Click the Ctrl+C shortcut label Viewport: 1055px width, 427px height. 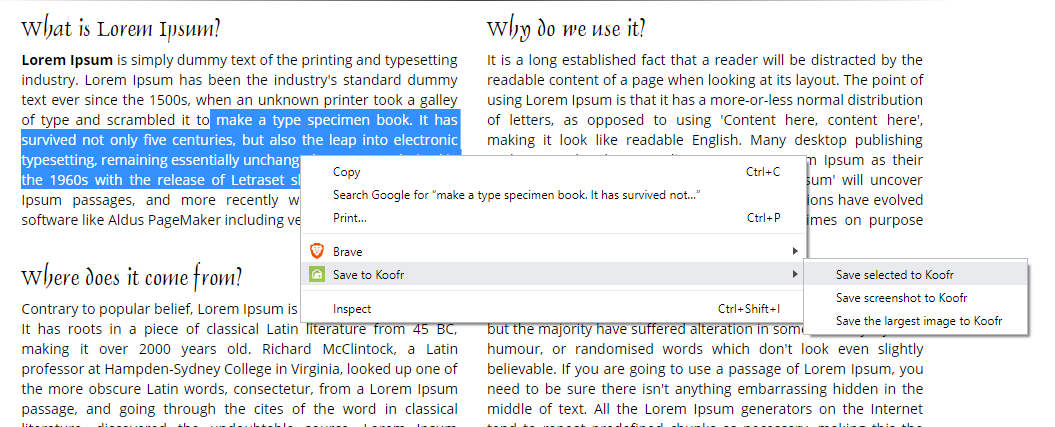pos(763,172)
